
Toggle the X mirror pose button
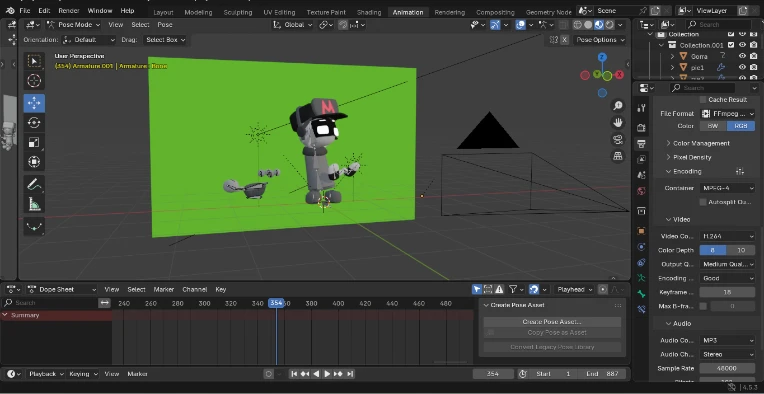click(x=565, y=40)
